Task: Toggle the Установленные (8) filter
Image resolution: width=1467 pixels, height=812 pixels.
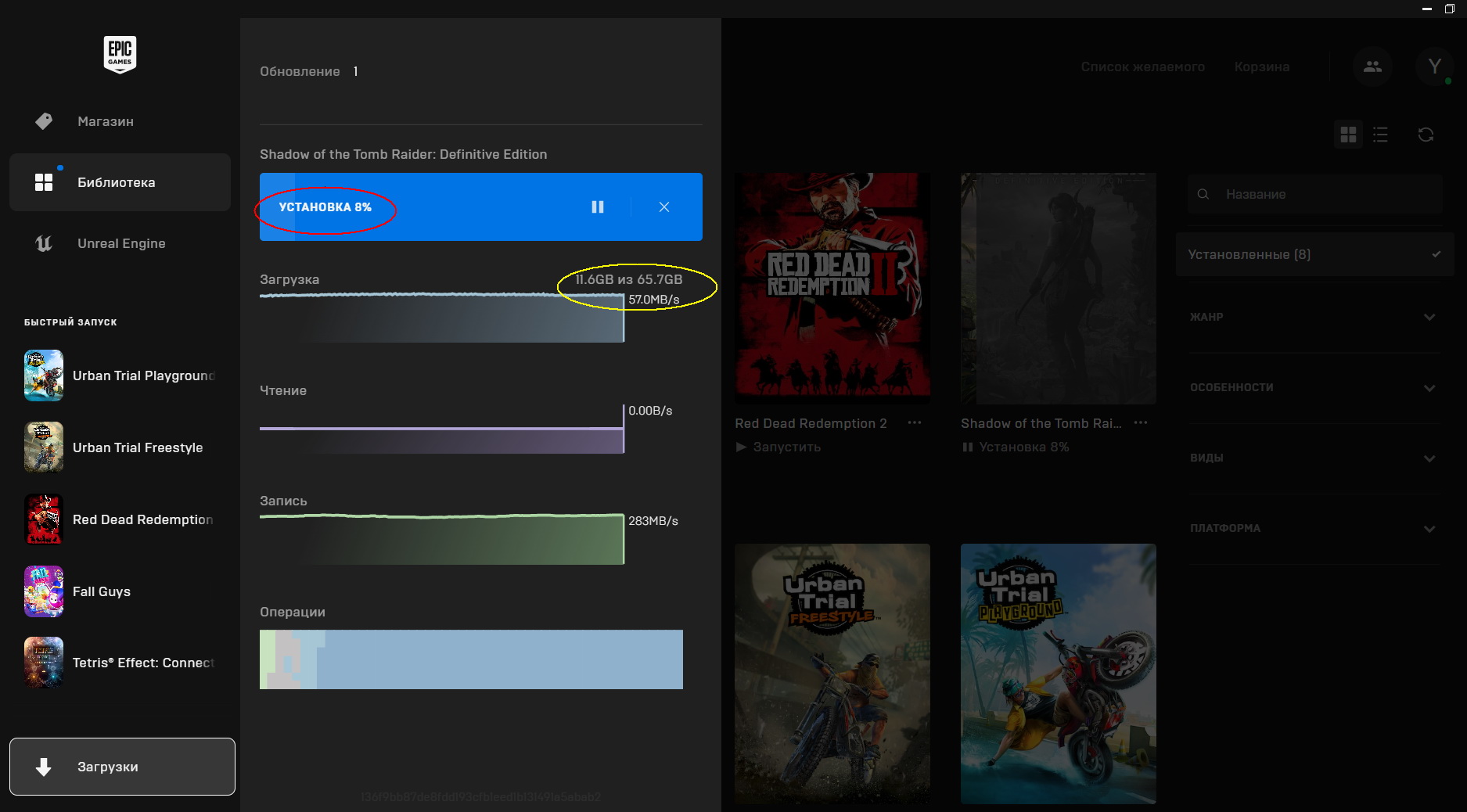Action: [1314, 254]
